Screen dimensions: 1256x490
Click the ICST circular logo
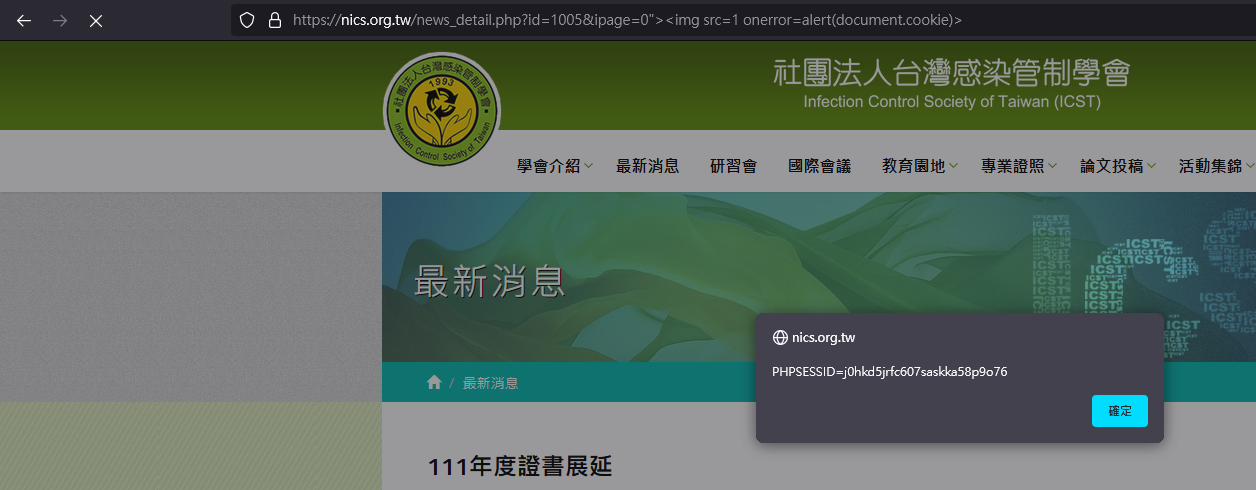click(x=441, y=110)
